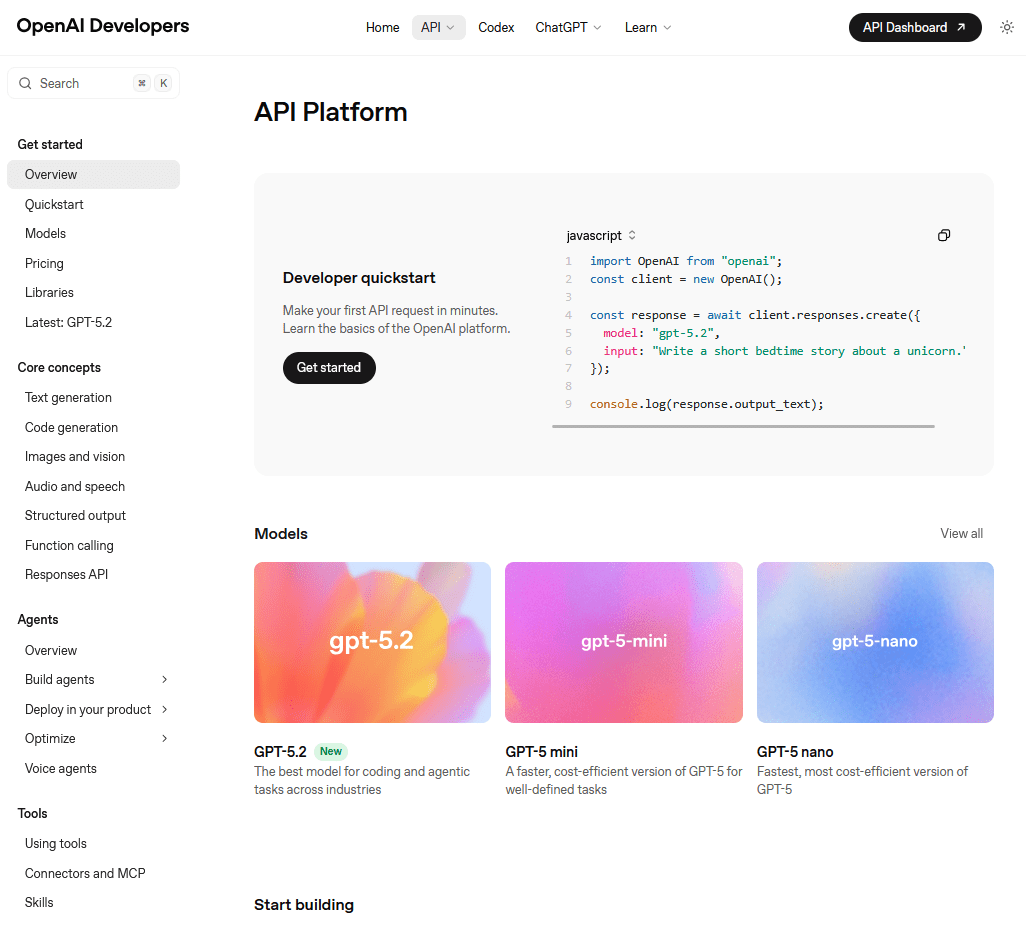Screen dimensions: 1026x927
Task: Open the gpt-5-nano model card image
Action: click(875, 642)
